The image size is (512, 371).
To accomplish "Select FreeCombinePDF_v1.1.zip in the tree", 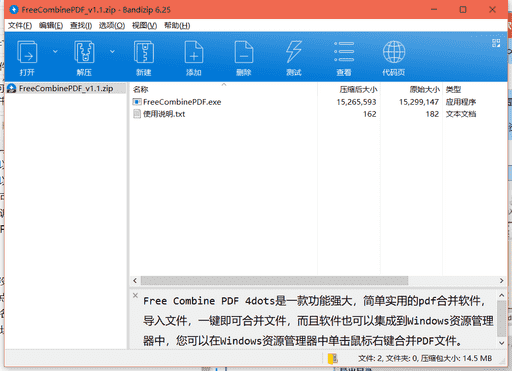I will (66, 88).
